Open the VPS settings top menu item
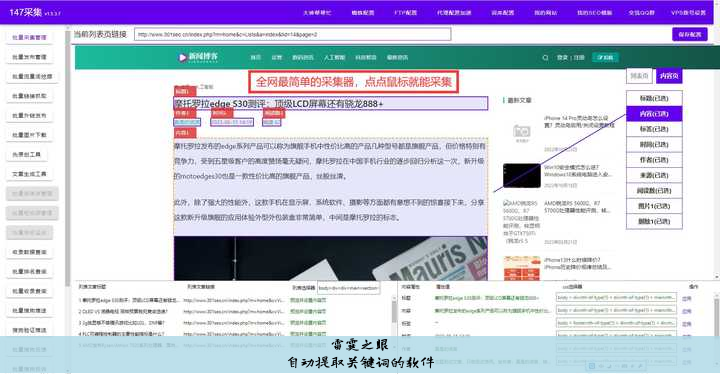The image size is (720, 374). point(688,13)
